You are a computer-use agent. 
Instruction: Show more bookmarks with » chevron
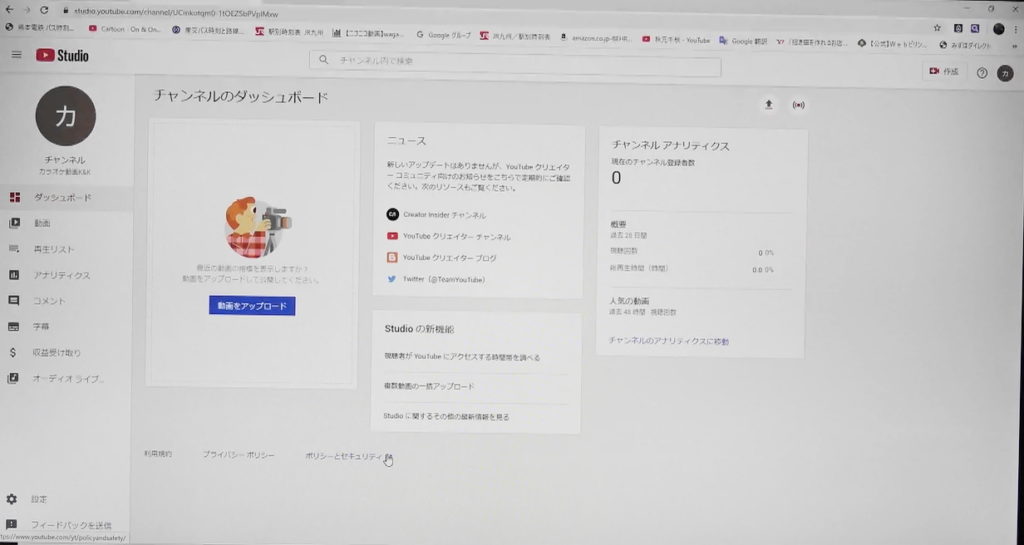[x=1015, y=46]
